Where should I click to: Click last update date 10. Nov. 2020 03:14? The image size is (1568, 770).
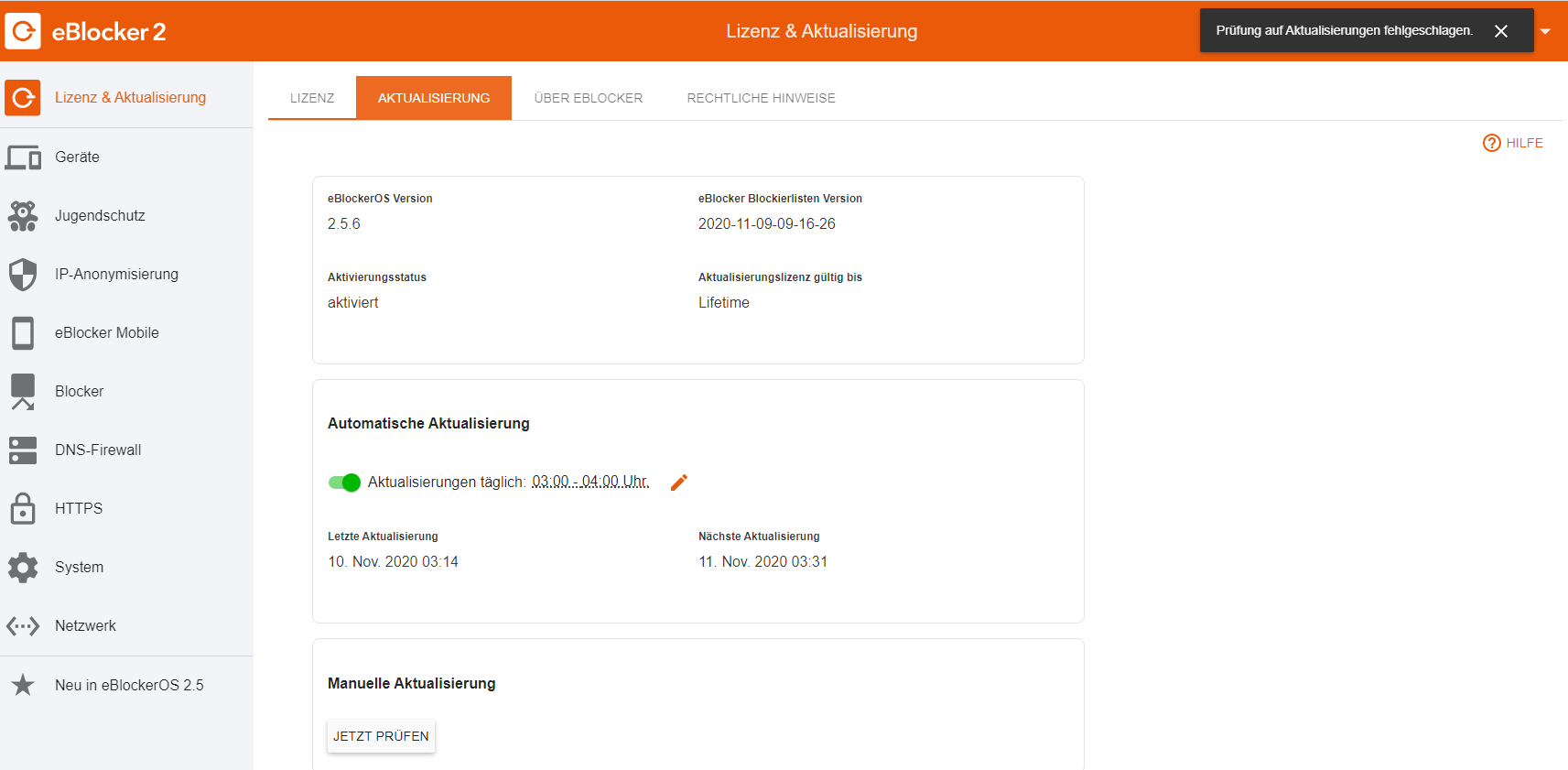394,562
